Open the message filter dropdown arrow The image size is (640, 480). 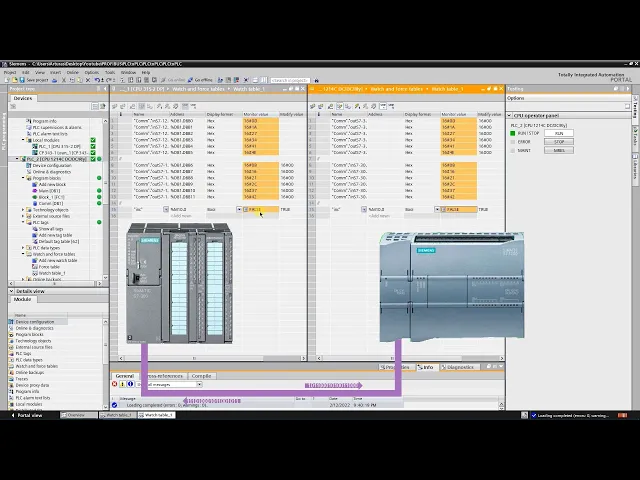point(199,384)
